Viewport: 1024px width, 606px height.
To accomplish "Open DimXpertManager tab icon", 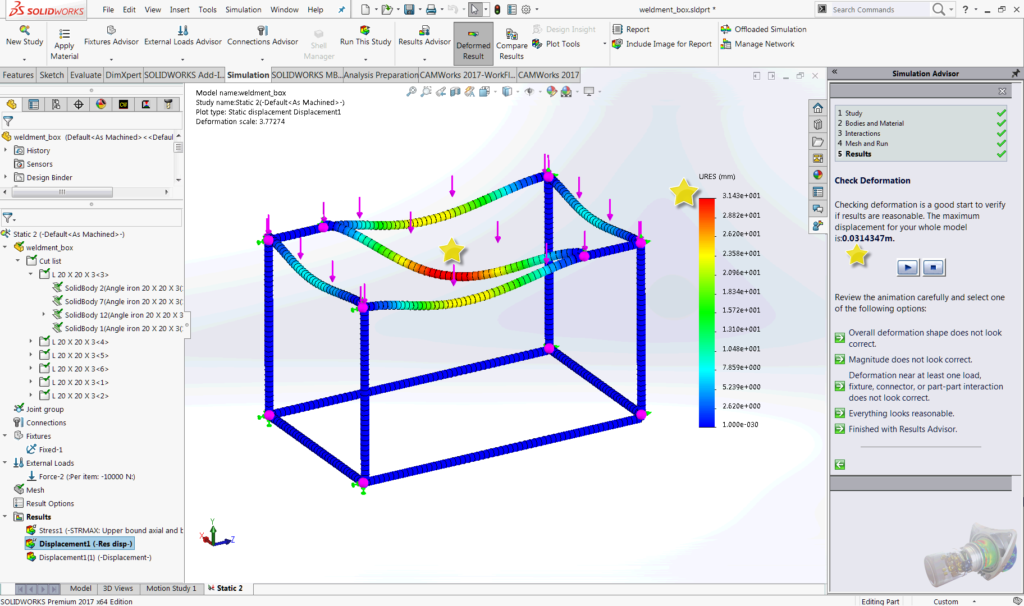I will point(78,104).
